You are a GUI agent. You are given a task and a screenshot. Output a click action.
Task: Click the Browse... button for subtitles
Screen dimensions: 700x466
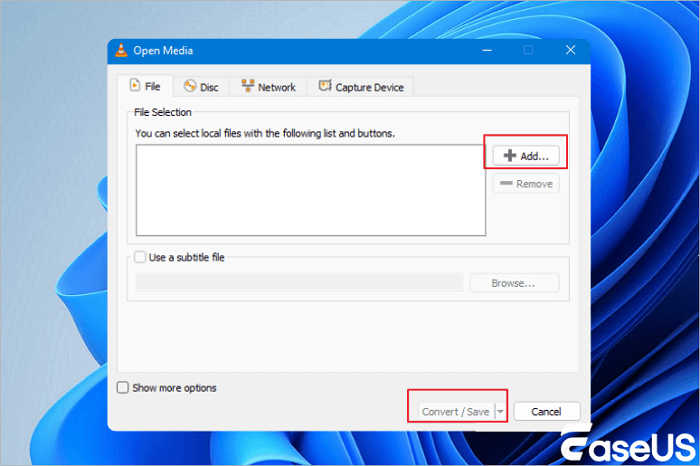point(514,283)
